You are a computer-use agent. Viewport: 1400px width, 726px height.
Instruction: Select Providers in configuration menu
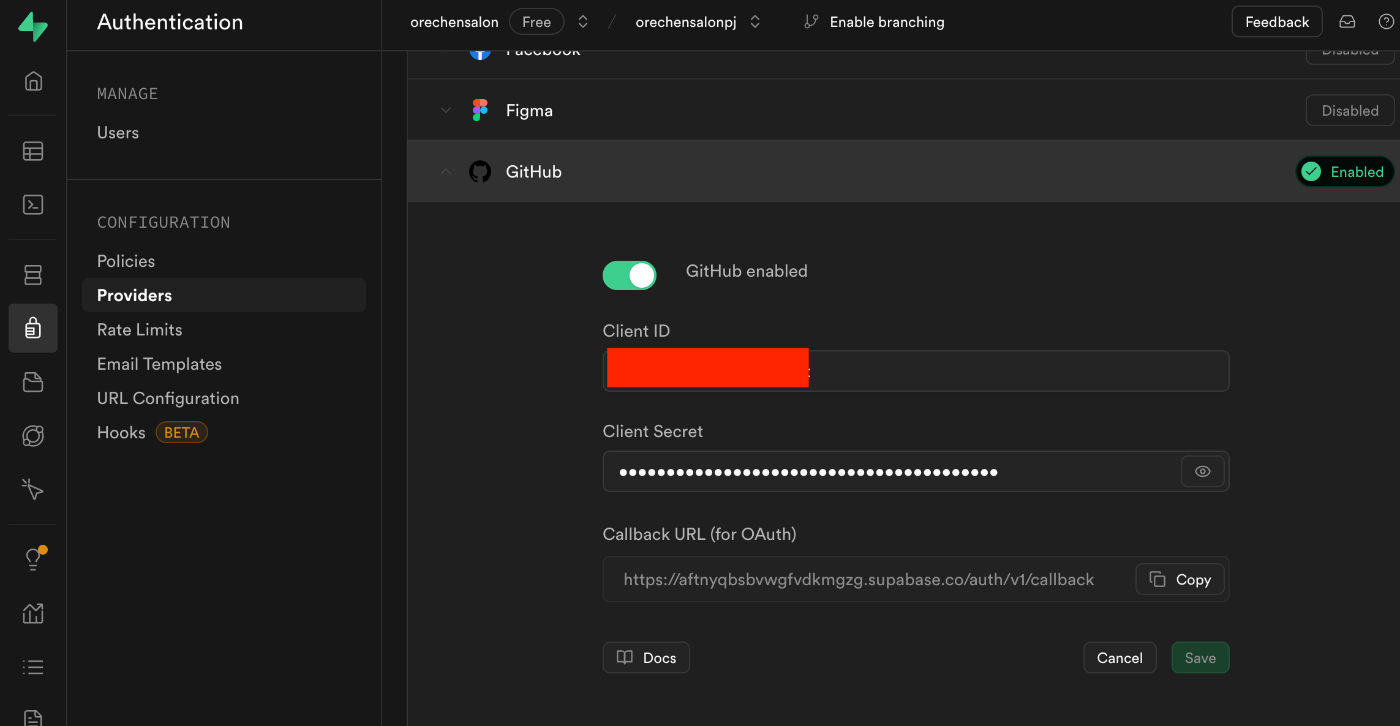[x=224, y=295]
